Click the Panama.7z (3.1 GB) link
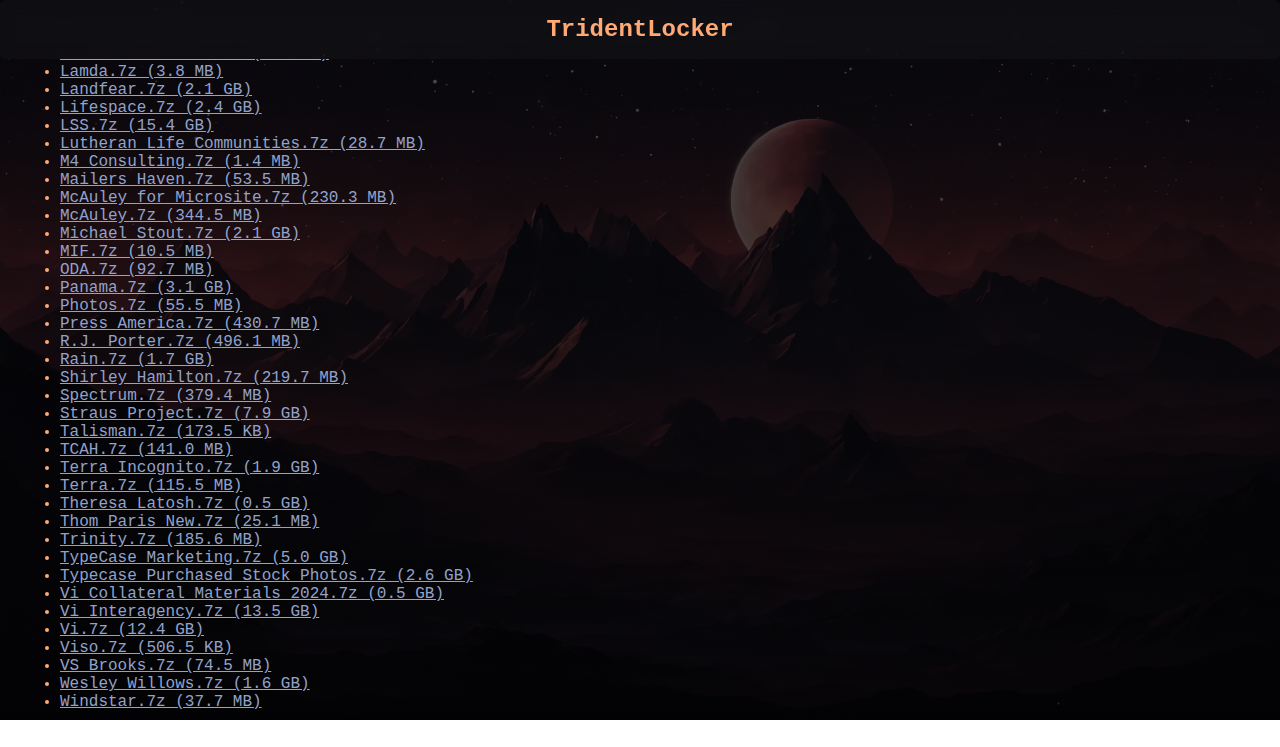This screenshot has width=1280, height=747. coord(146,288)
